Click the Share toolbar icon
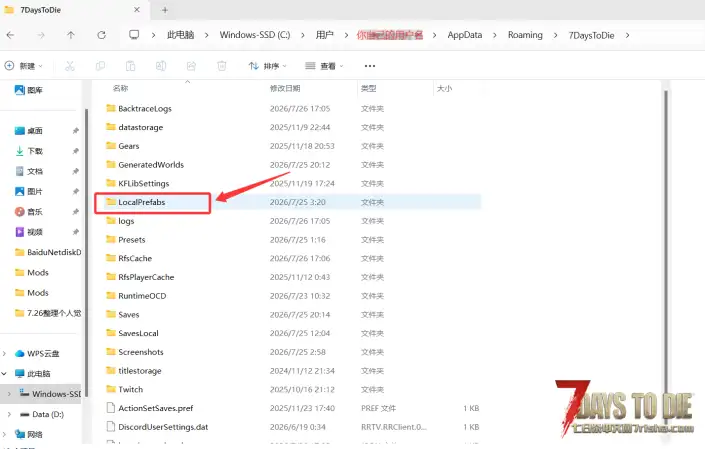This screenshot has height=449, width=705. point(191,66)
